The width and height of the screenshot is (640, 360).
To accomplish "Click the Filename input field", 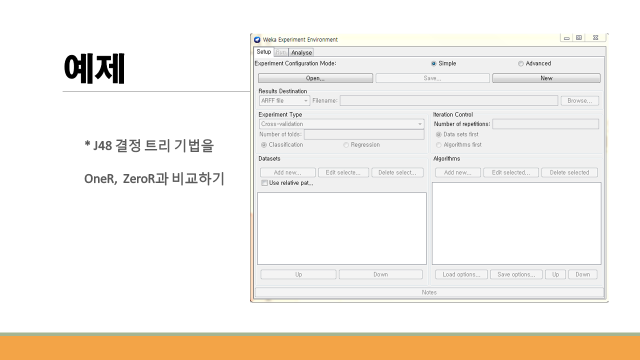I will (449, 100).
